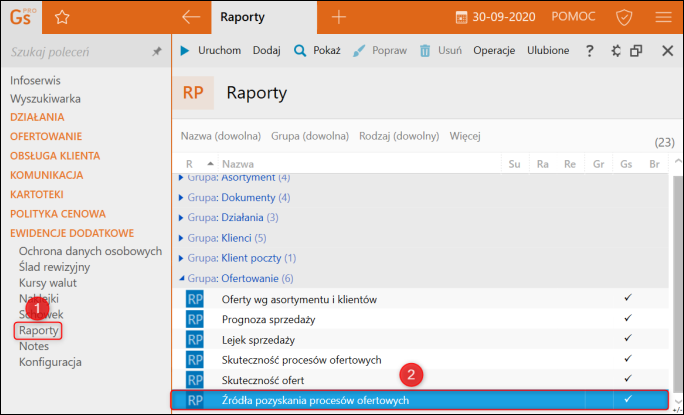Toggle Gs checkmark for Prognoza sprzedaży
Viewport: 684px width, 415px height.
[x=626, y=319]
